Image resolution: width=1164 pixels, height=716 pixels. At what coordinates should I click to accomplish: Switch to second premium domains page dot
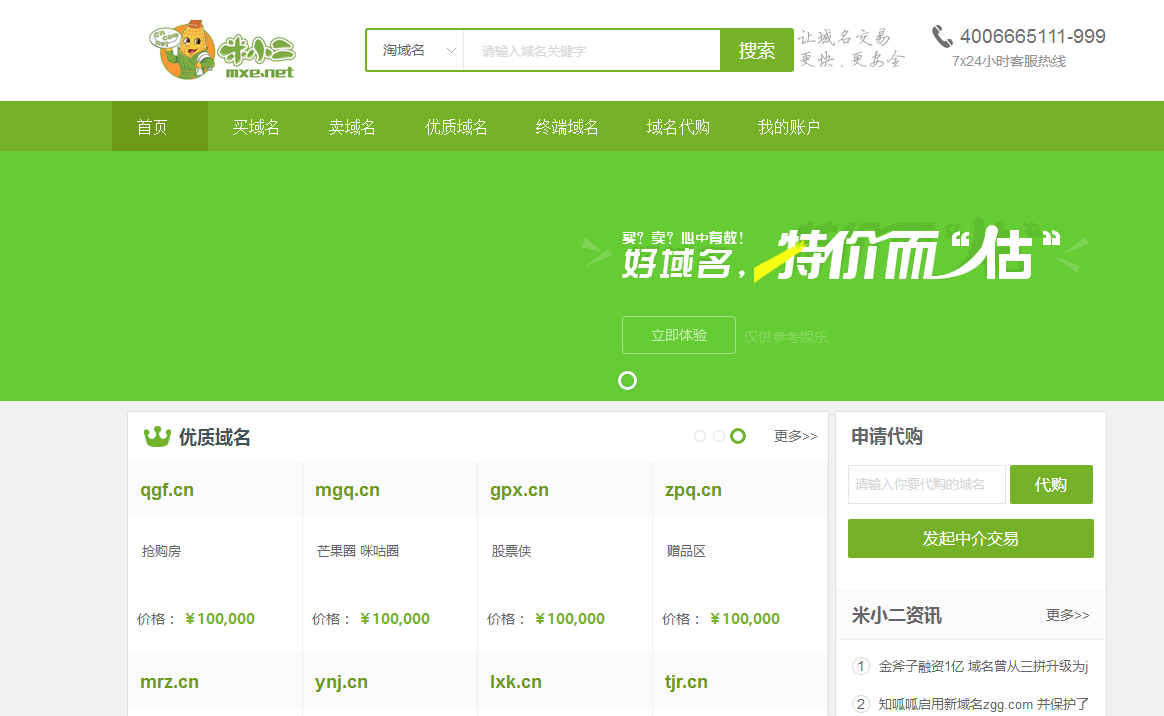[719, 436]
